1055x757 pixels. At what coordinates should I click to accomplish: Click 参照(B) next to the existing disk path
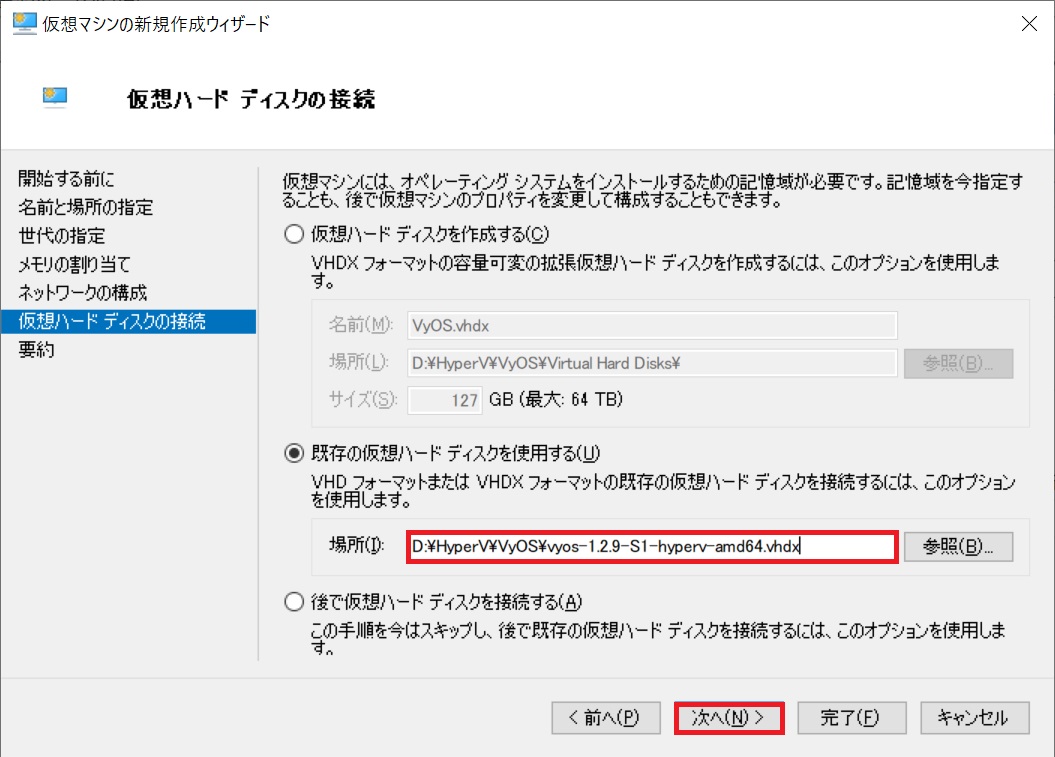click(x=958, y=546)
